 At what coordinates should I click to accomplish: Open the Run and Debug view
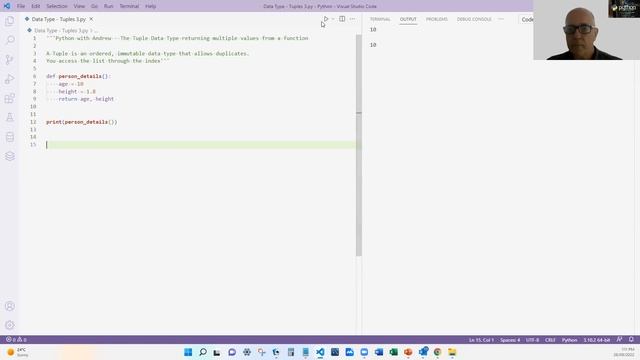pos(10,79)
